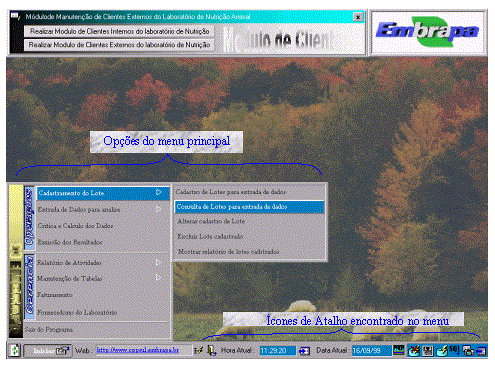The image size is (495, 367).
Task: Expand the Relatório de Atividades submenu arrow
Action: click(159, 262)
